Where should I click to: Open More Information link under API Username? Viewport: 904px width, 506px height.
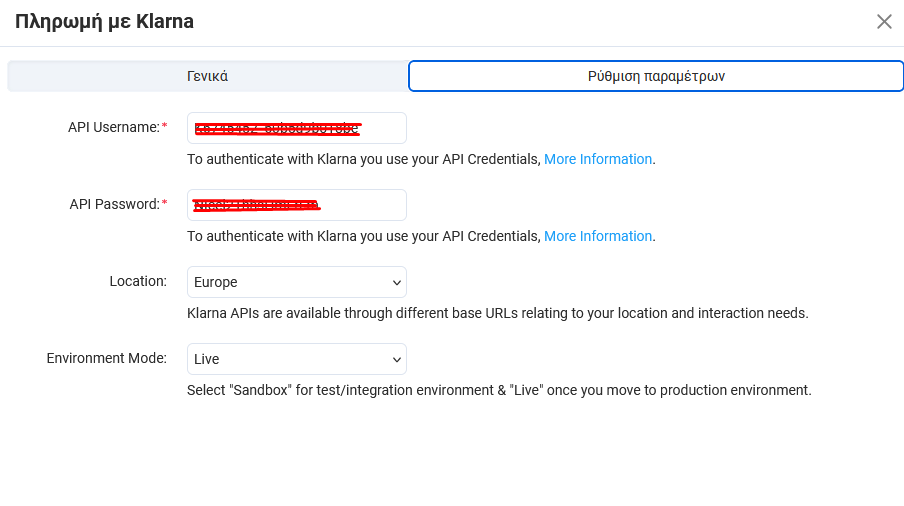coord(598,159)
